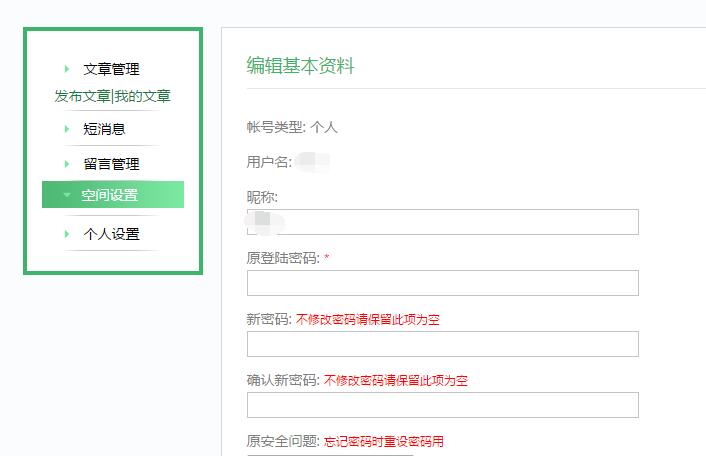The image size is (706, 456).
Task: Select the highlighted 空间设置 menu item
Action: pos(110,195)
